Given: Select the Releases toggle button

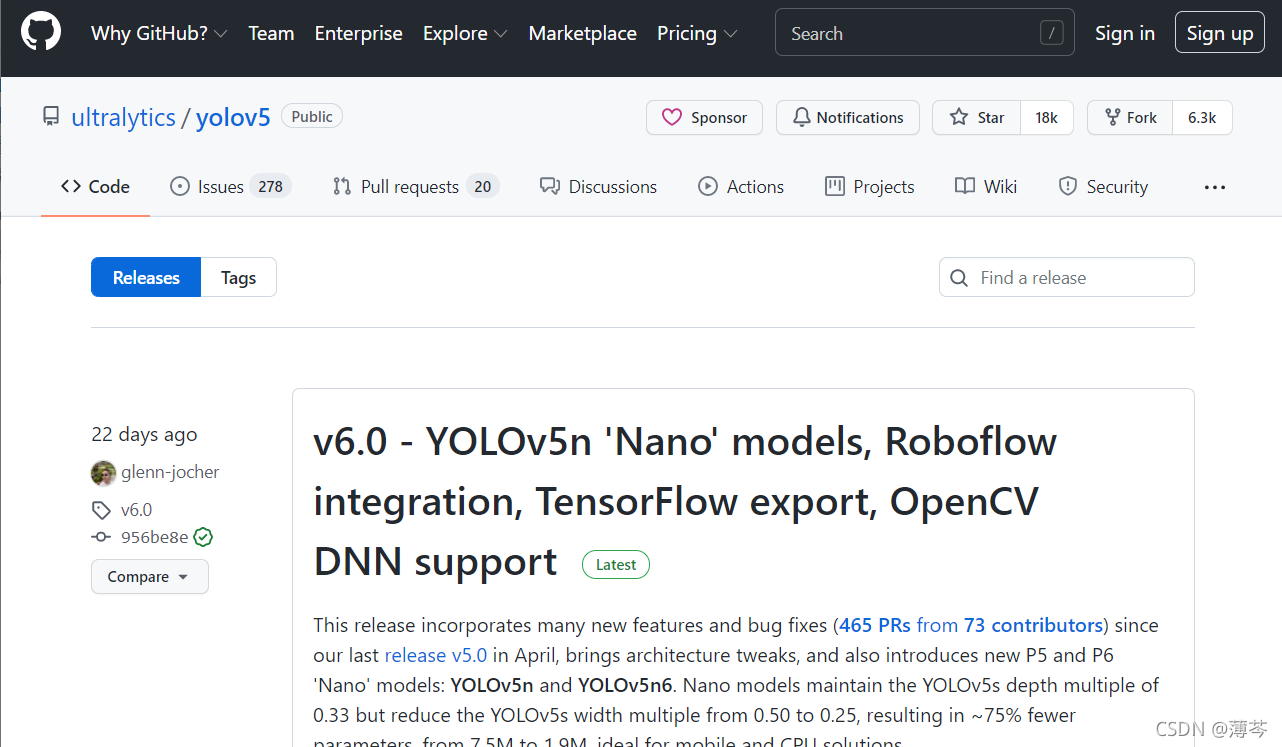Looking at the screenshot, I should pyautogui.click(x=146, y=278).
